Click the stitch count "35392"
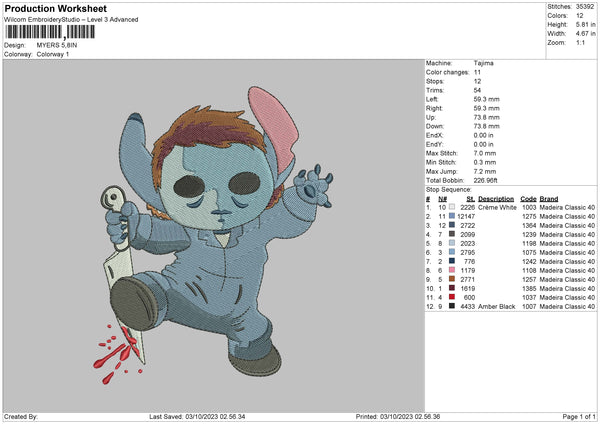This screenshot has width=600, height=424. [585, 7]
